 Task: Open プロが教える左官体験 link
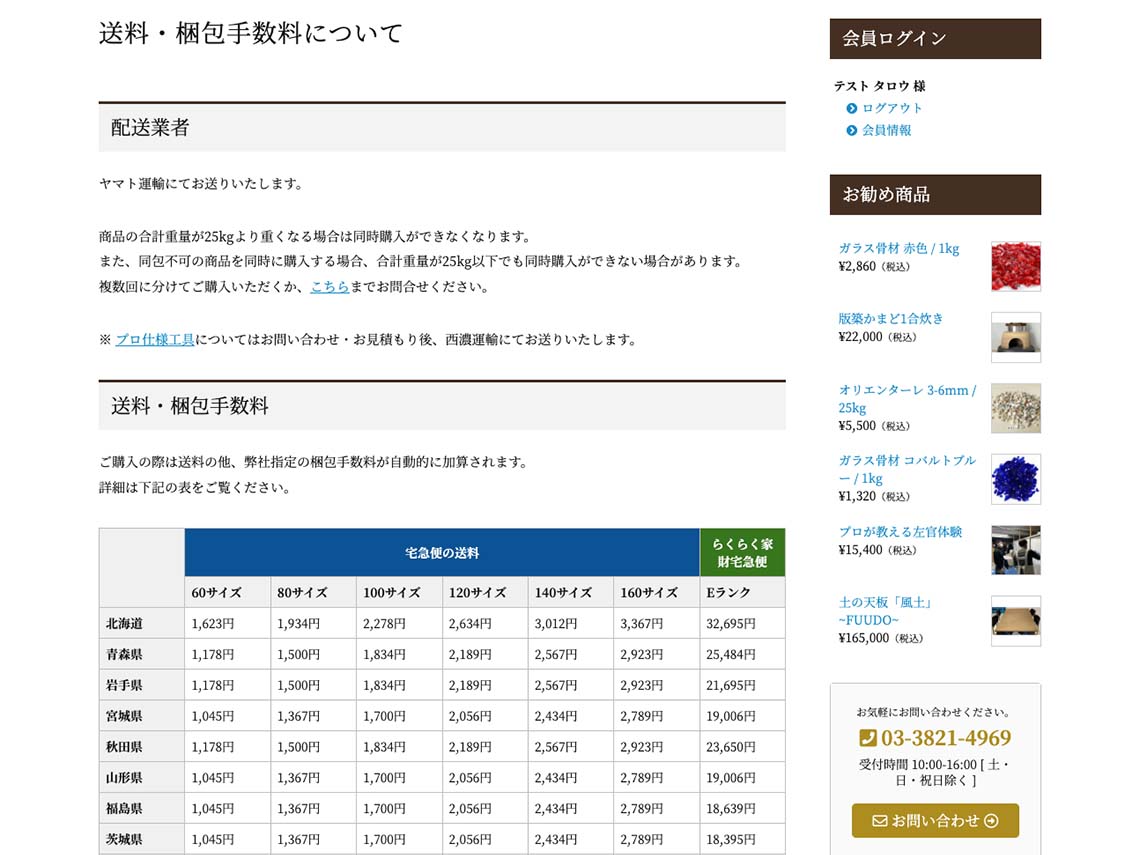[x=900, y=532]
